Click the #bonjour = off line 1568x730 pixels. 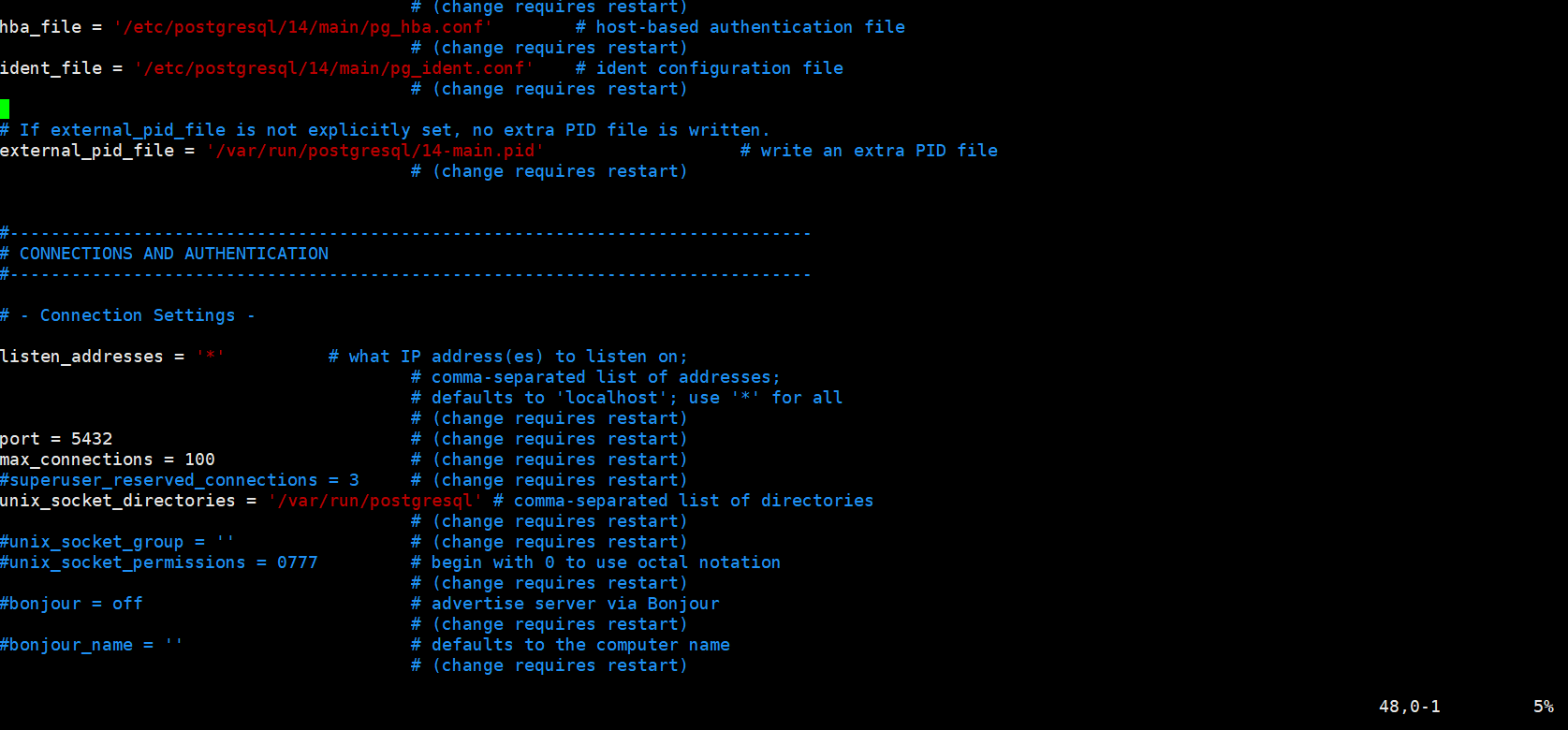(72, 604)
